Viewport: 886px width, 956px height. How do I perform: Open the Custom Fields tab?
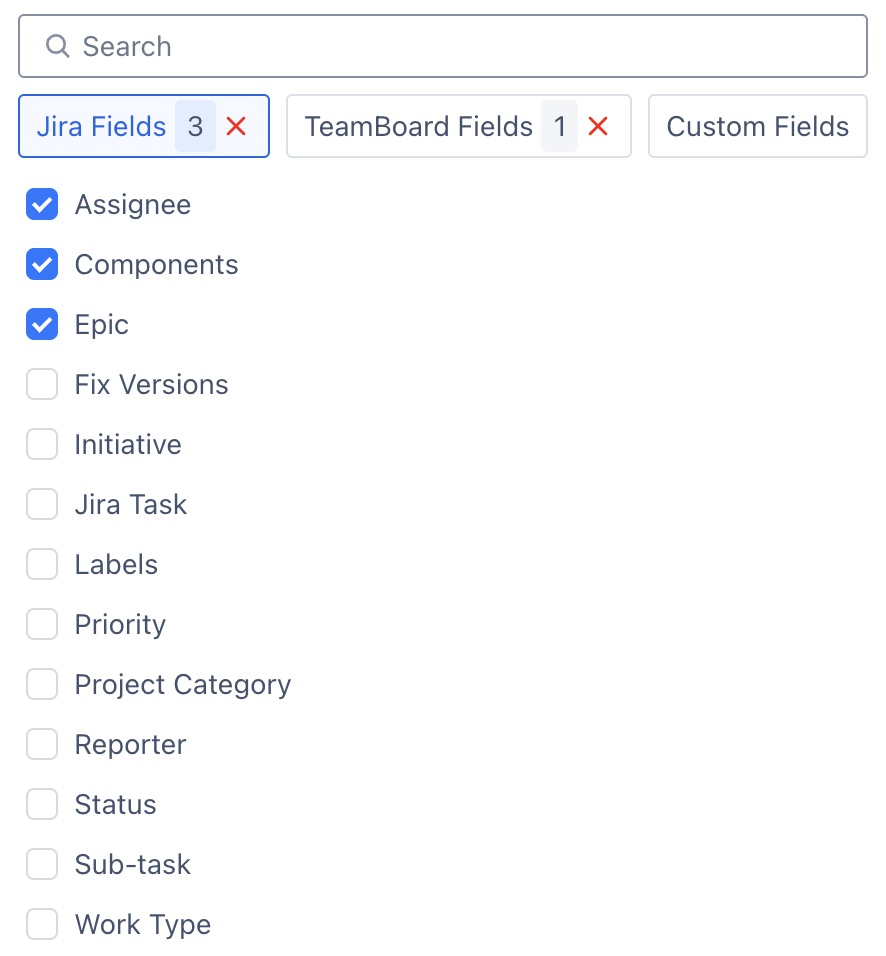(x=757, y=126)
